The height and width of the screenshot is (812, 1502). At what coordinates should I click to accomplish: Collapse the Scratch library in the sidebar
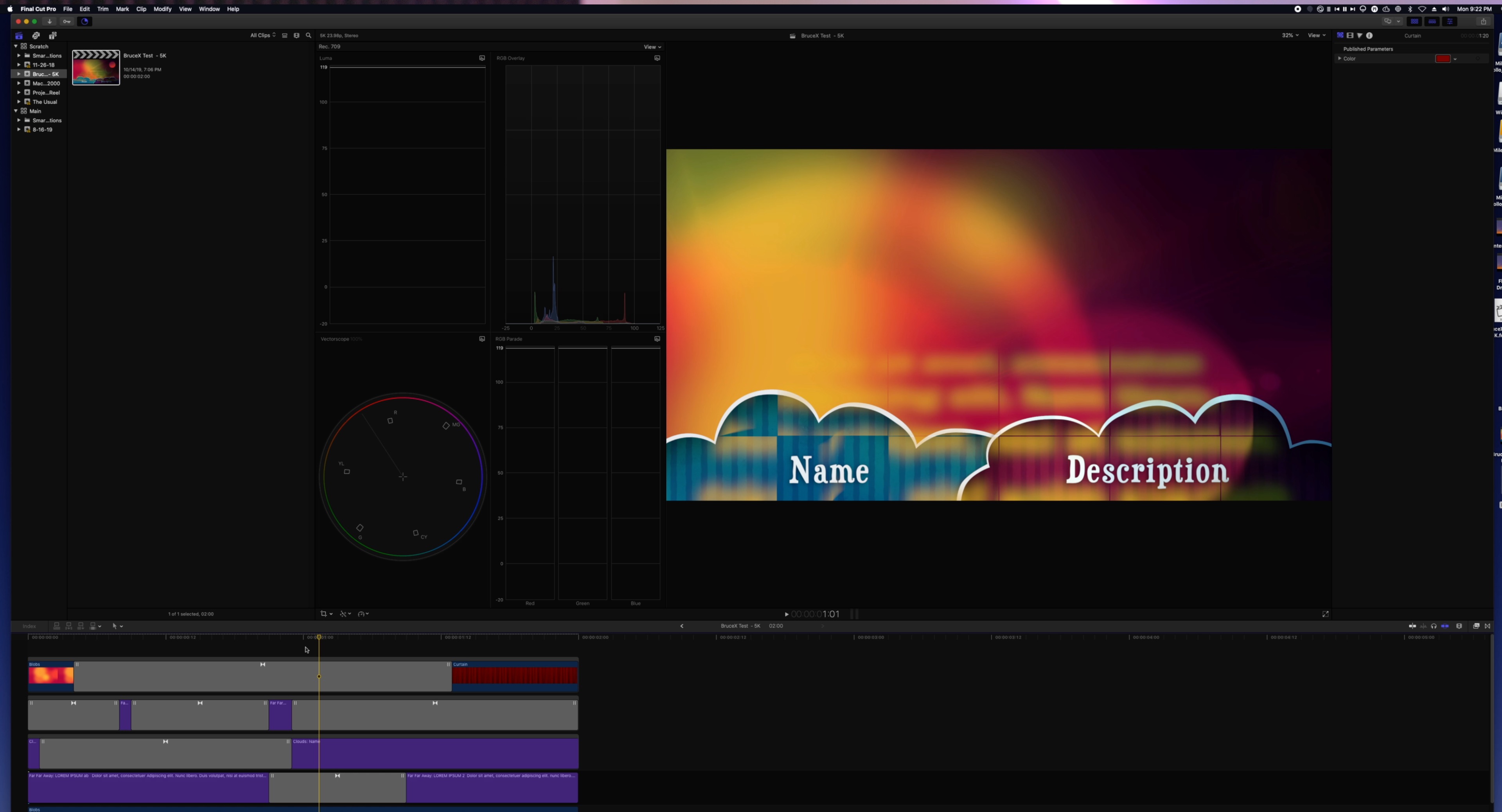click(16, 46)
